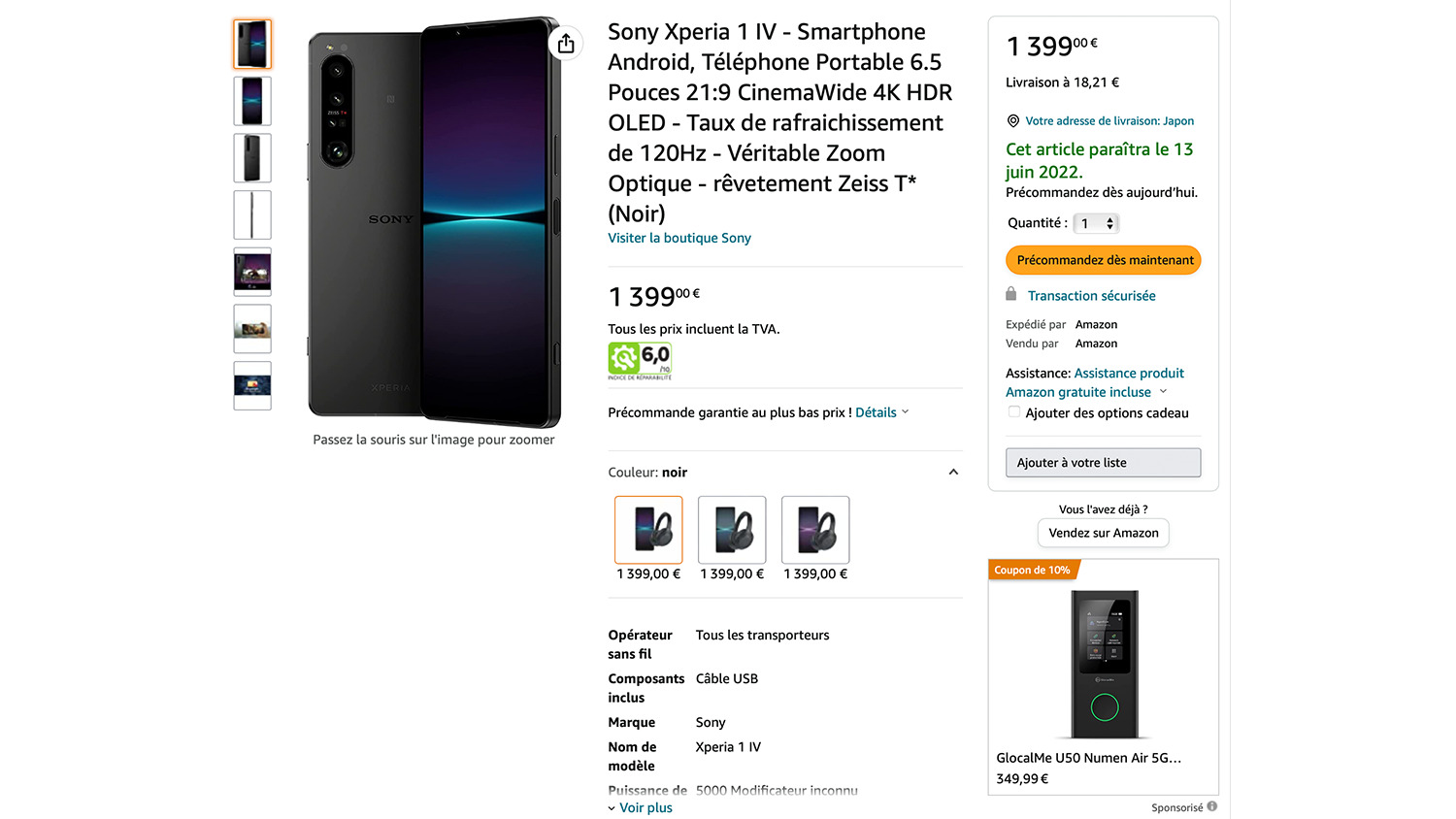Screen dimensions: 1456x819
Task: Click the share icon on product image
Action: coord(566,44)
